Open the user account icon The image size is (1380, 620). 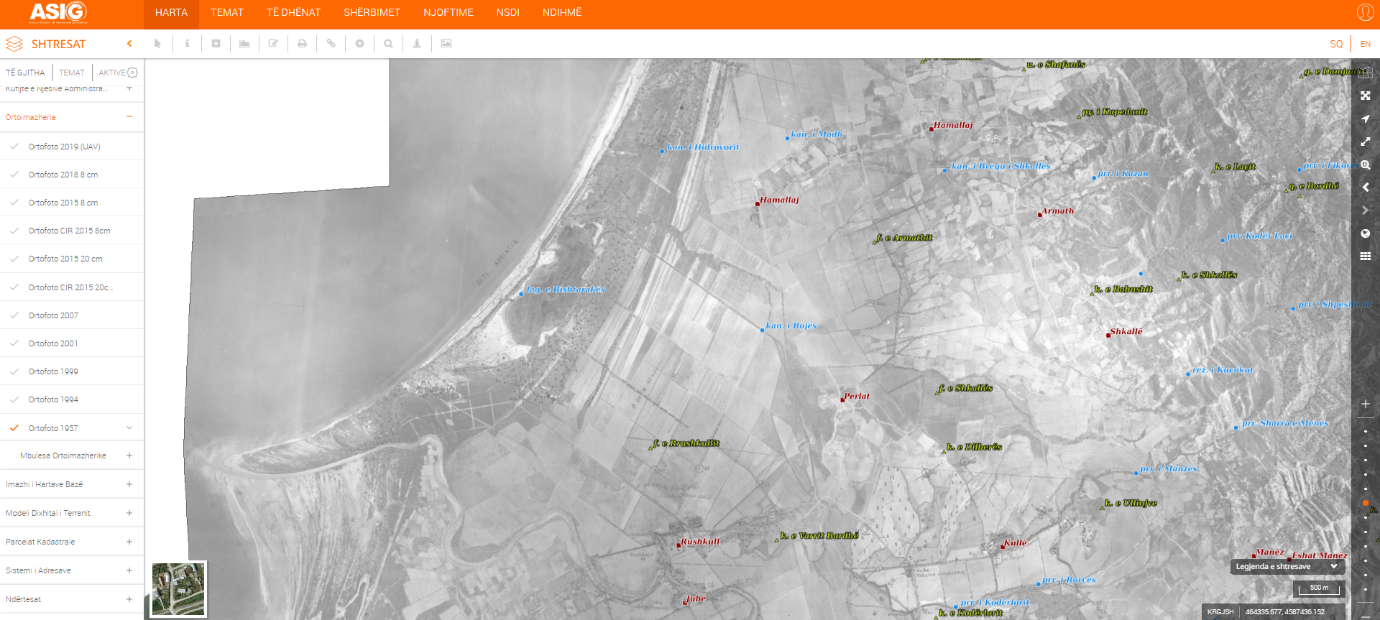point(1365,12)
